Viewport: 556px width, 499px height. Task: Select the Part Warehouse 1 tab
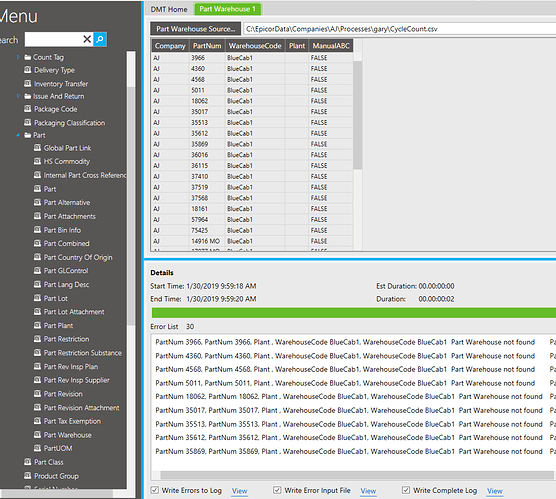click(x=227, y=9)
